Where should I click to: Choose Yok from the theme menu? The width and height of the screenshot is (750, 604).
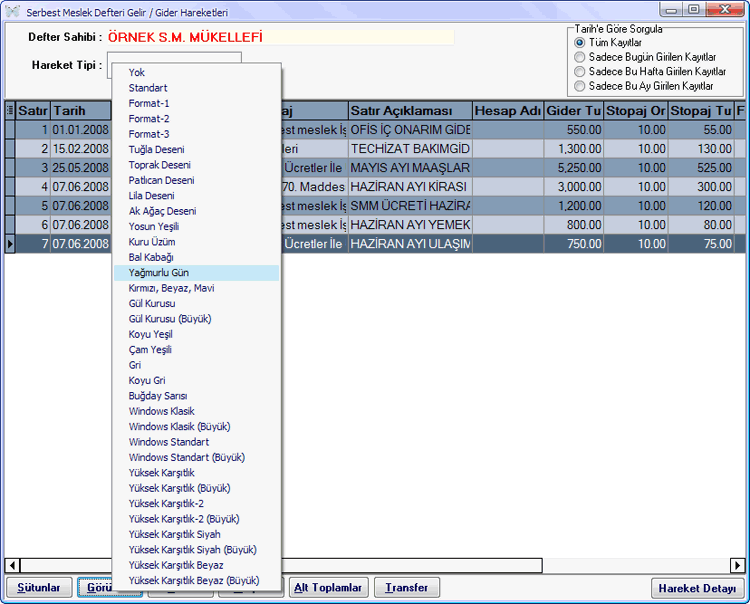click(x=197, y=72)
